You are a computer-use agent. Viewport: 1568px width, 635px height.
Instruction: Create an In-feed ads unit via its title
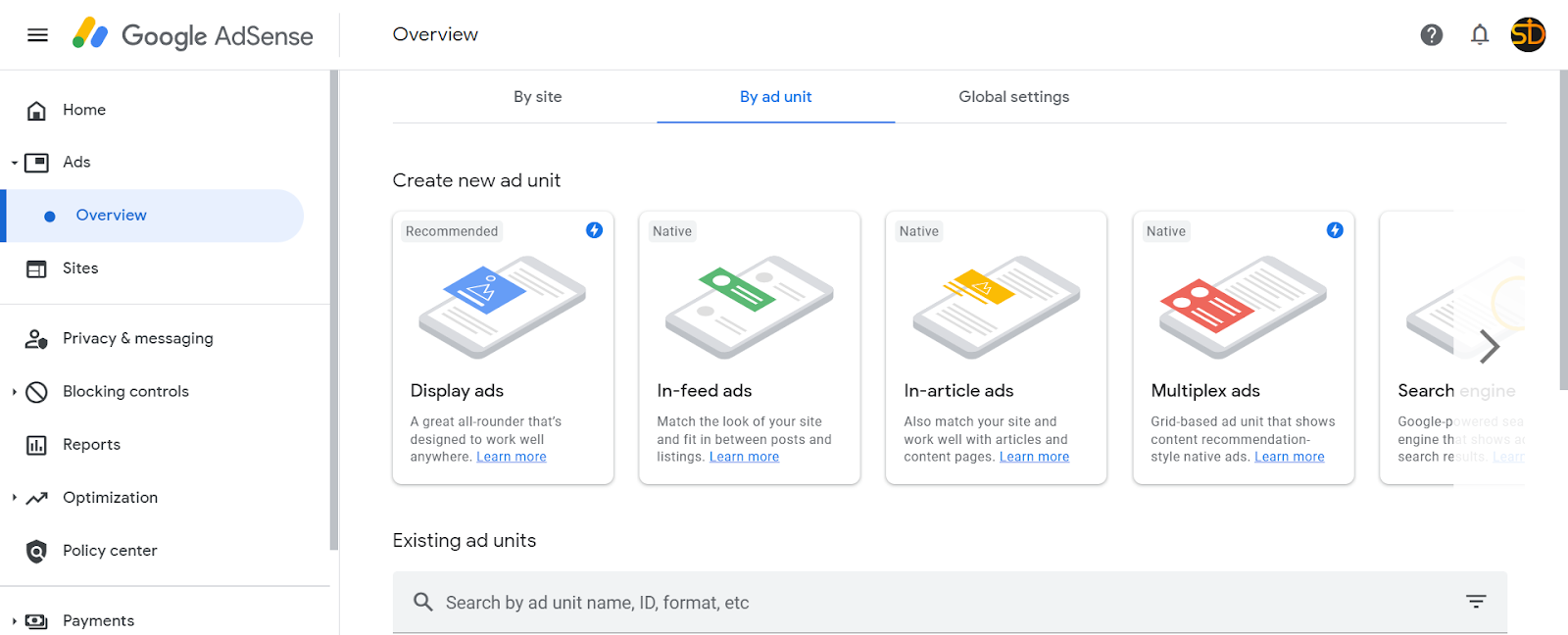[x=705, y=391]
